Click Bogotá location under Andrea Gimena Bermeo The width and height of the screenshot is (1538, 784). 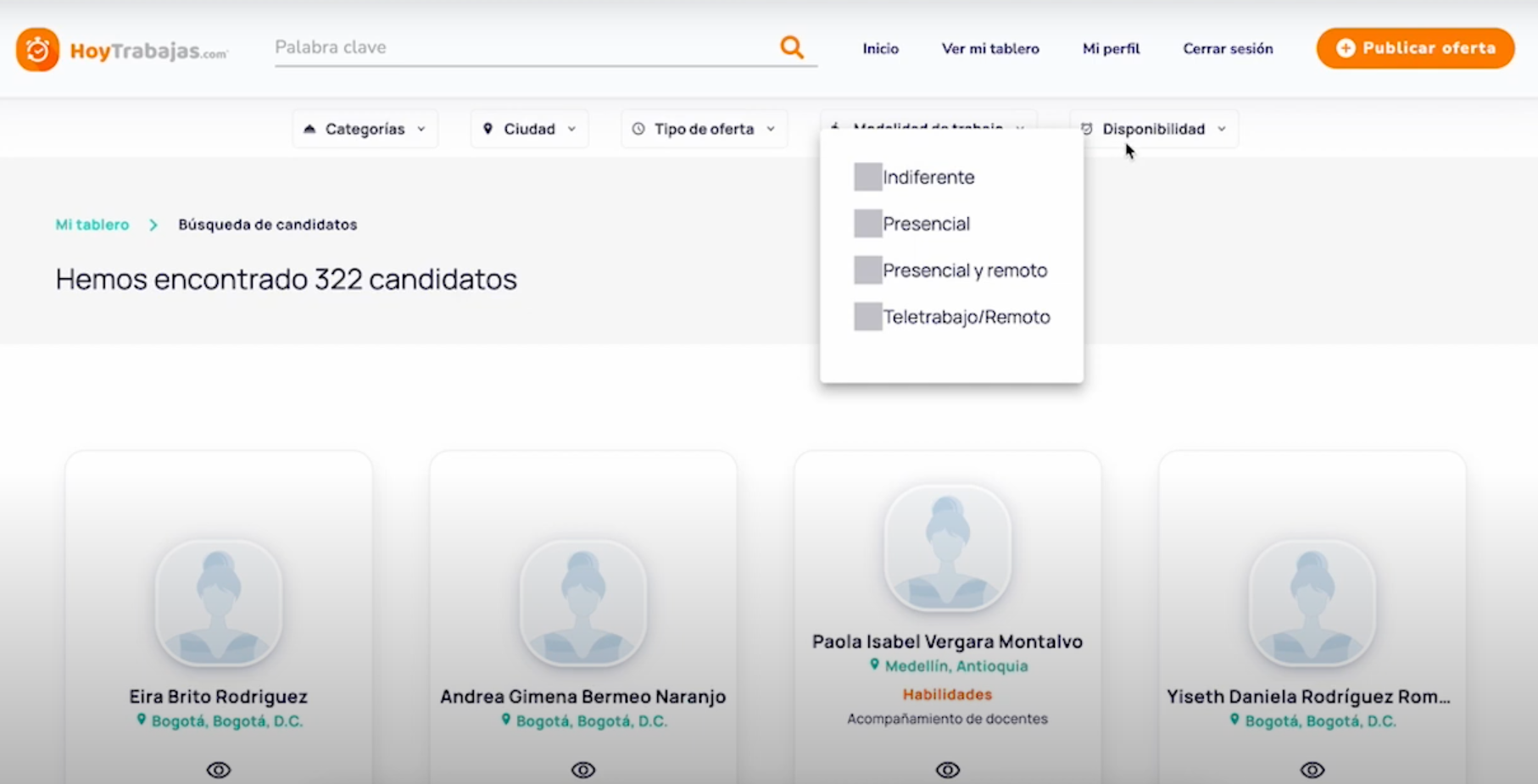[592, 721]
